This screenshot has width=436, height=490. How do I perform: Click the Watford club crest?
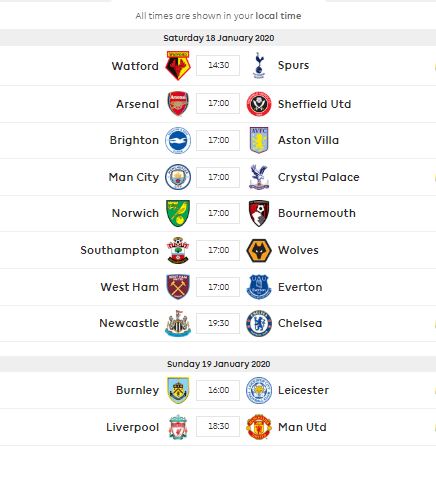tap(178, 65)
